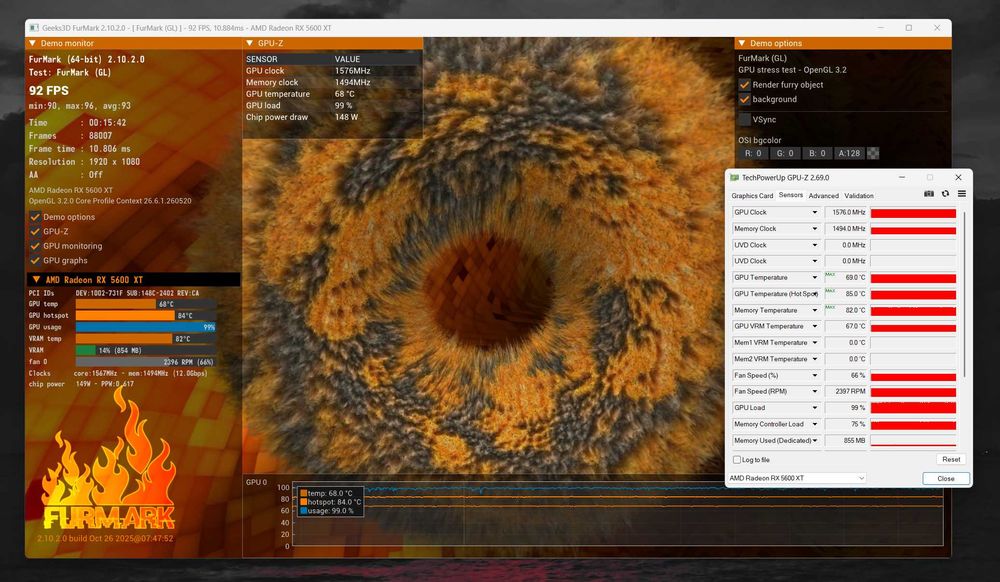
Task: Open the Fan Speed (%) dropdown
Action: coord(814,375)
